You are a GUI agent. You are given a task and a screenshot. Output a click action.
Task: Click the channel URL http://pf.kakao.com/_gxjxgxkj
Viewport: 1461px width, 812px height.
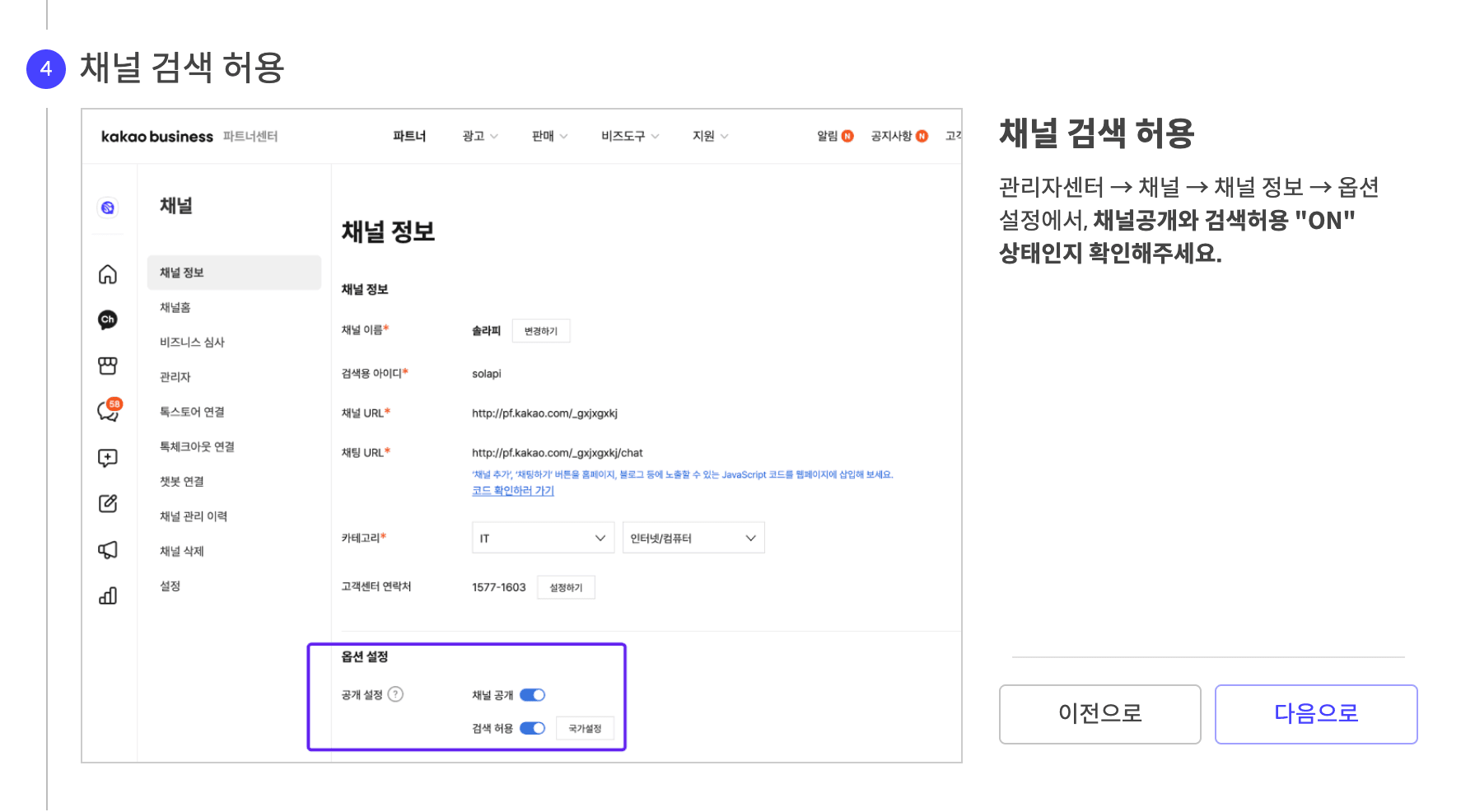[544, 413]
